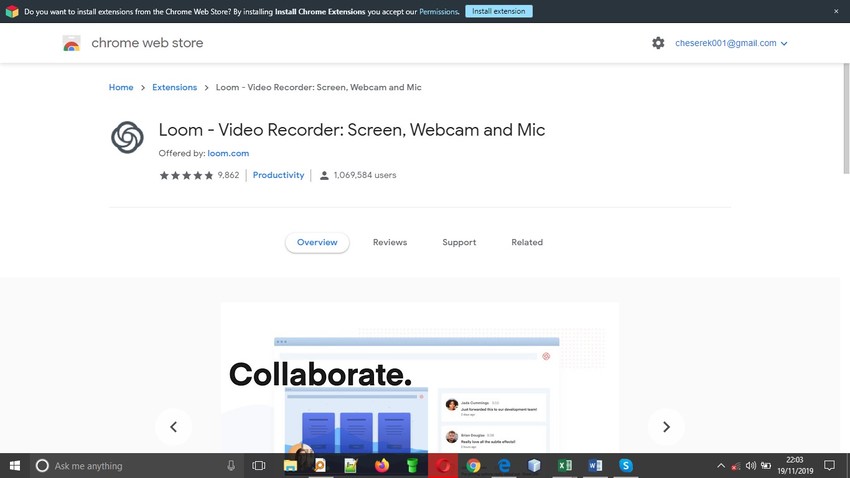The height and width of the screenshot is (478, 850).
Task: Open the settings gear icon
Action: (658, 43)
